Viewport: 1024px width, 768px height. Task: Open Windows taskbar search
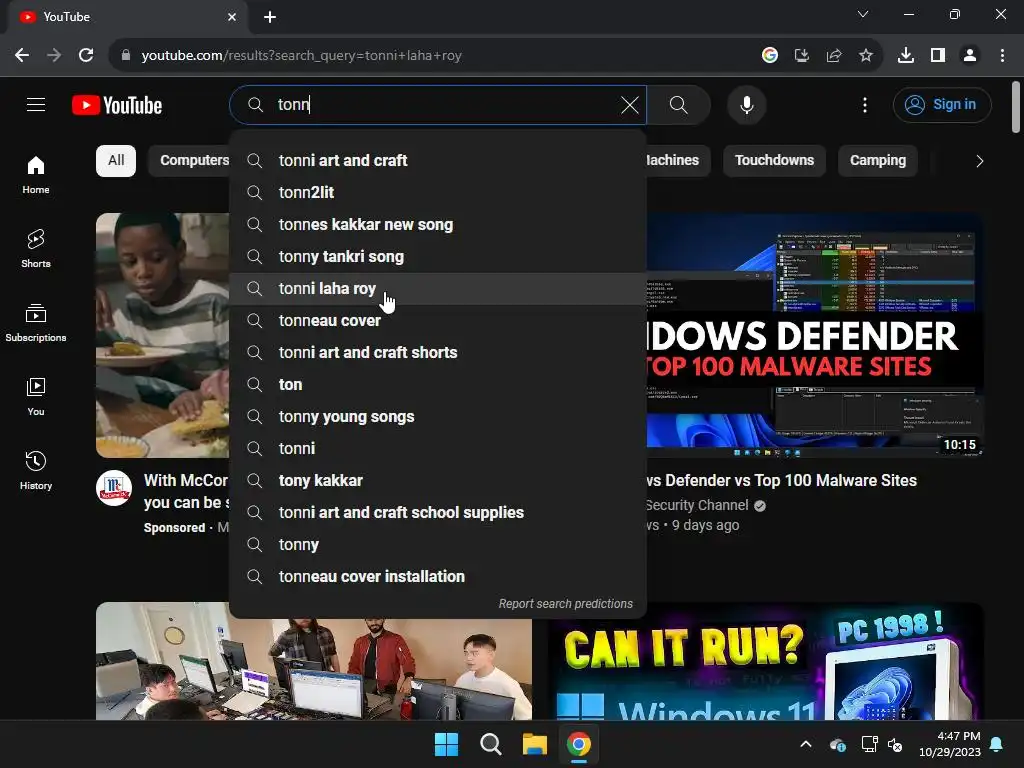click(490, 744)
